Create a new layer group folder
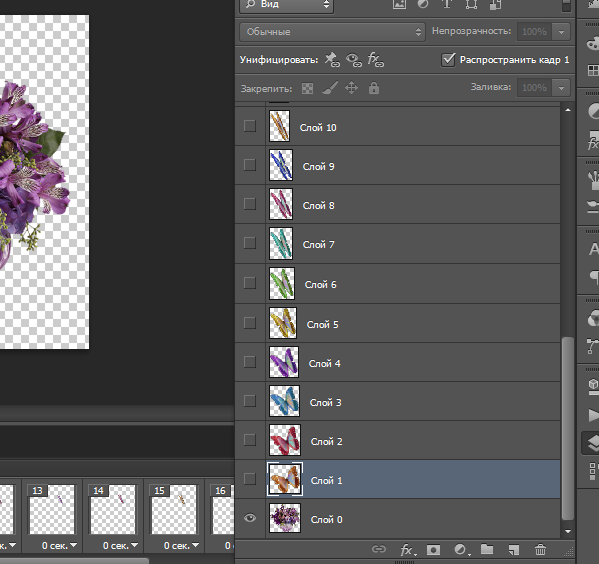Image resolution: width=599 pixels, height=564 pixels. point(487,549)
